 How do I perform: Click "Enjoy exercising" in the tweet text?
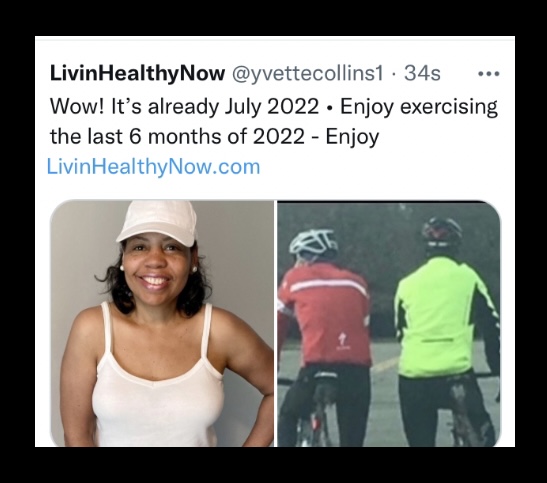tap(419, 107)
